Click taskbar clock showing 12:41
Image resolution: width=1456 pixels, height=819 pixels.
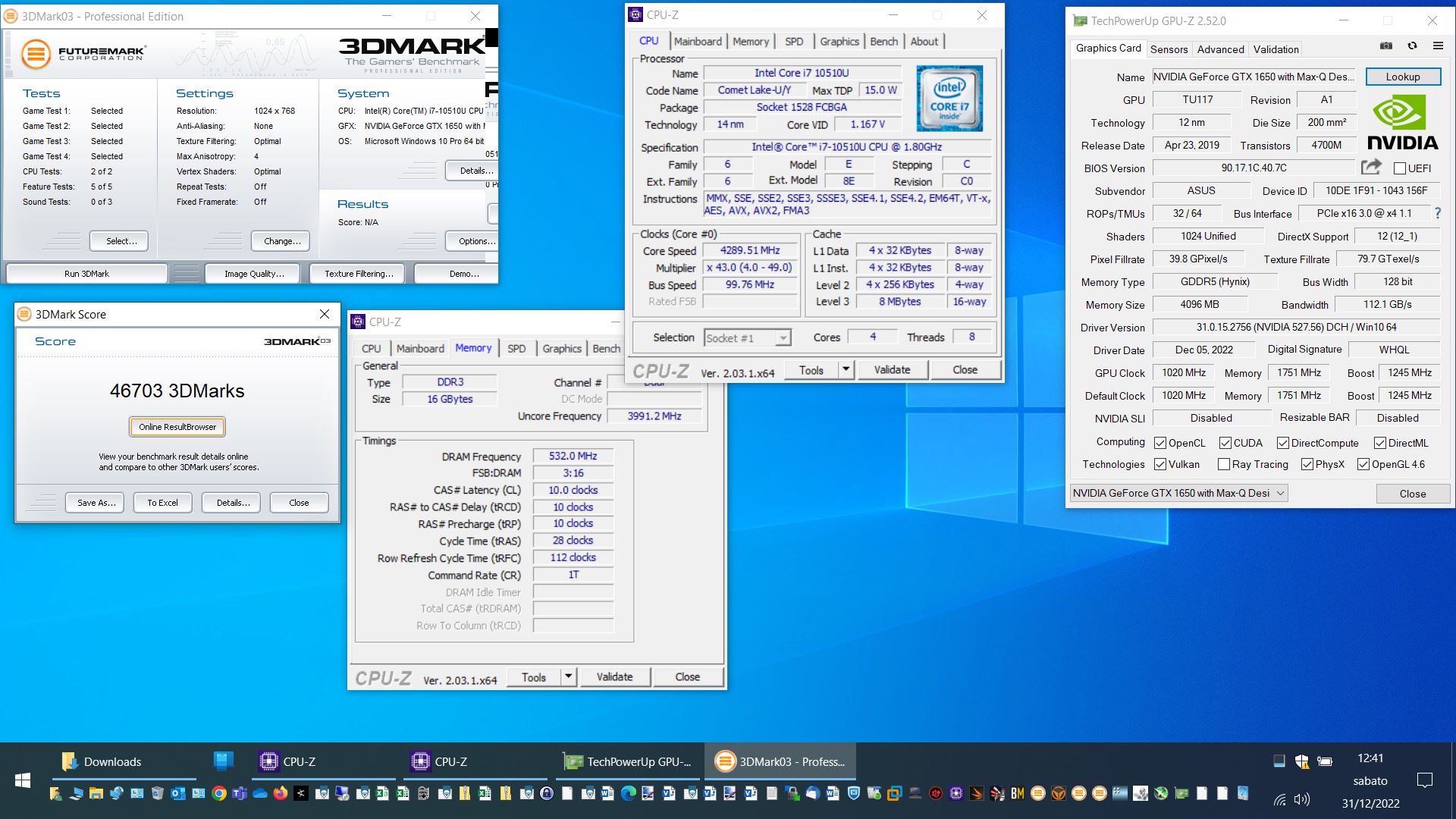point(1370,758)
